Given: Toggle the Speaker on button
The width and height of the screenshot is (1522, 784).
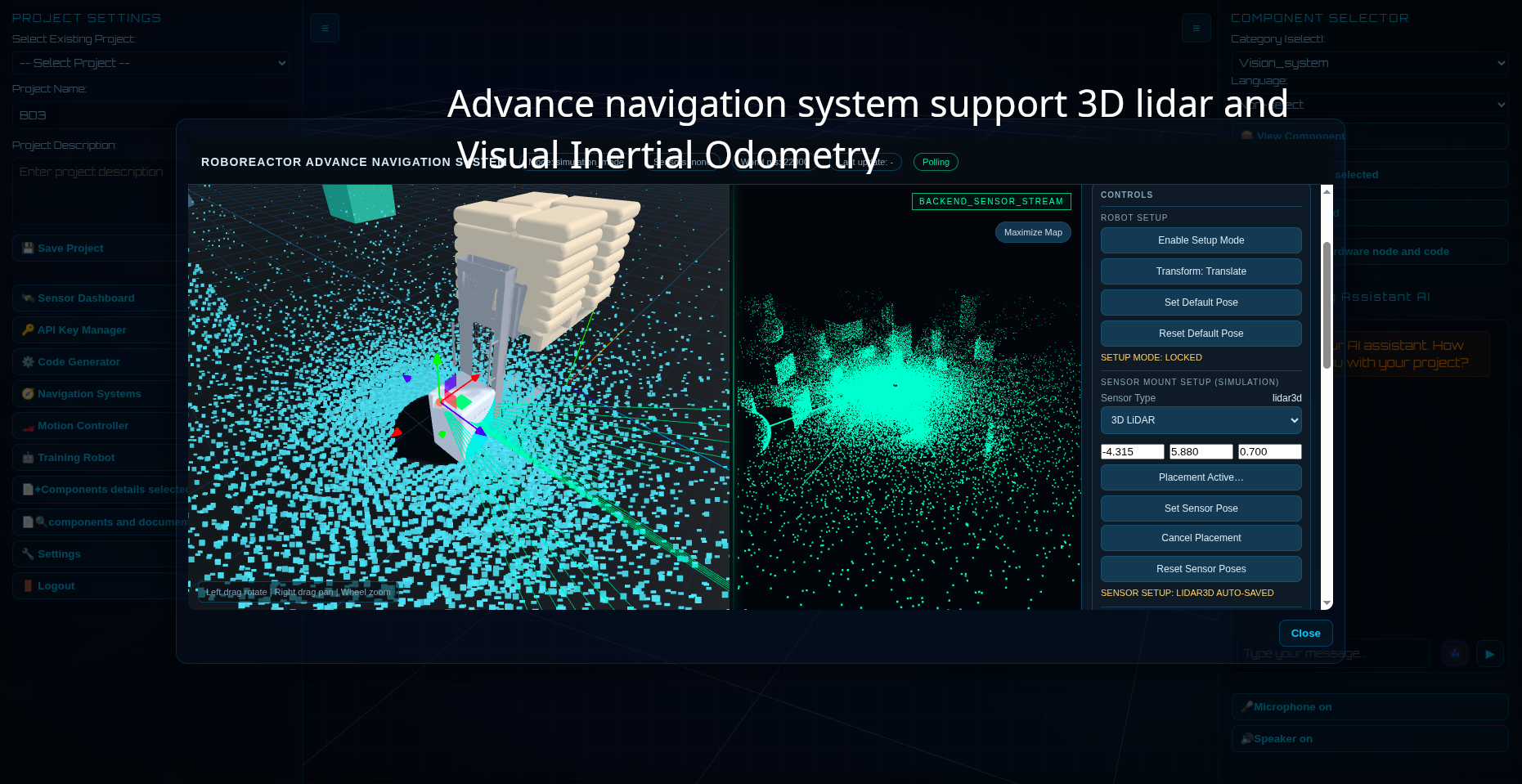Looking at the screenshot, I should point(1370,739).
